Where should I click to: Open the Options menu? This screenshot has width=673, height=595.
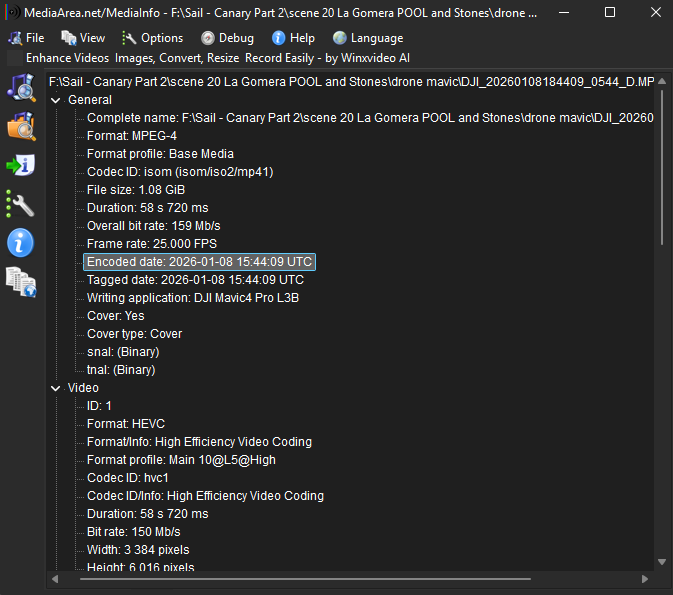click(x=153, y=38)
